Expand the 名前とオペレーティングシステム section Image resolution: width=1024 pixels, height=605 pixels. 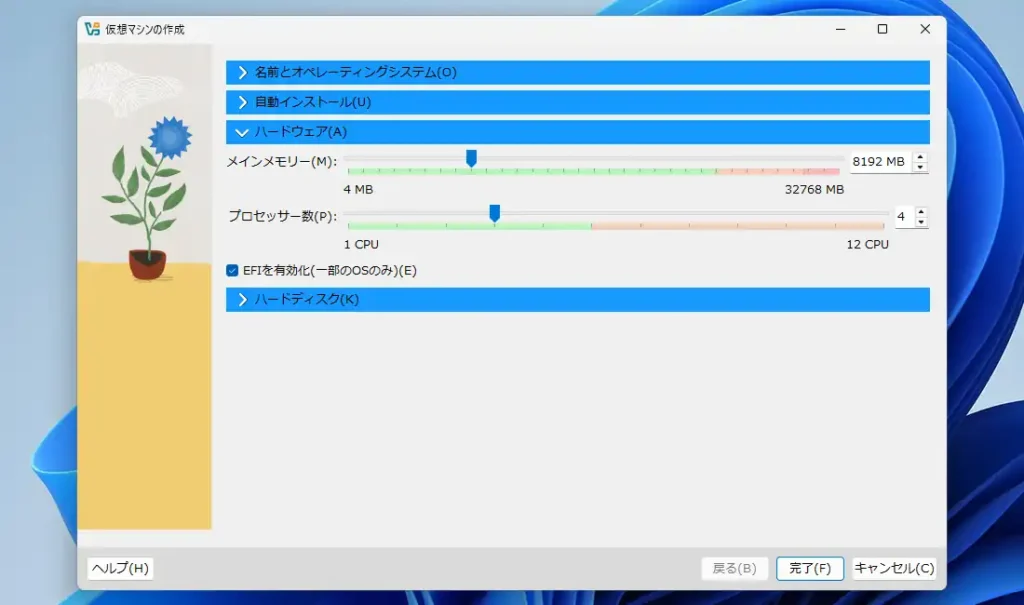(242, 72)
